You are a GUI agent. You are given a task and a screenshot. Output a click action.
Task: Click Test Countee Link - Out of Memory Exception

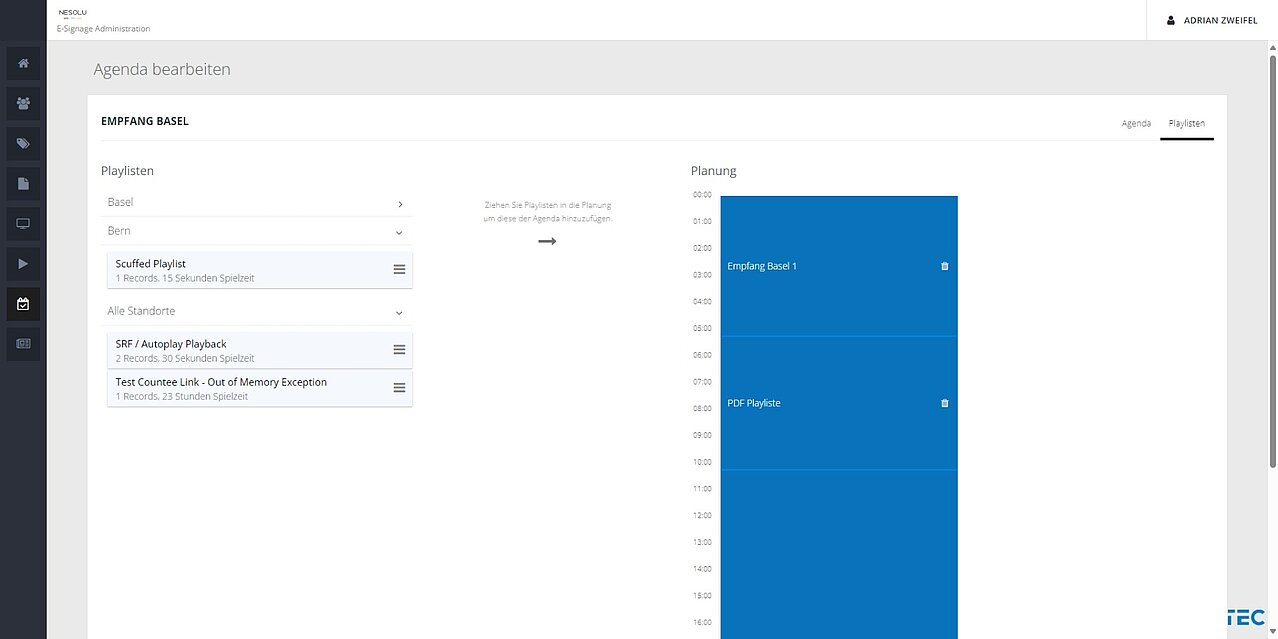(221, 382)
